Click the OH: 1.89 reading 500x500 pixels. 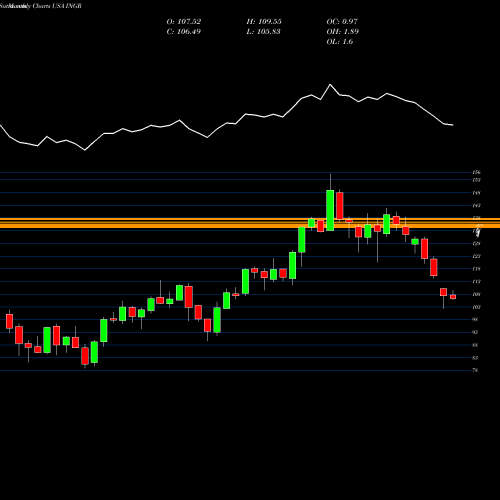(343, 32)
